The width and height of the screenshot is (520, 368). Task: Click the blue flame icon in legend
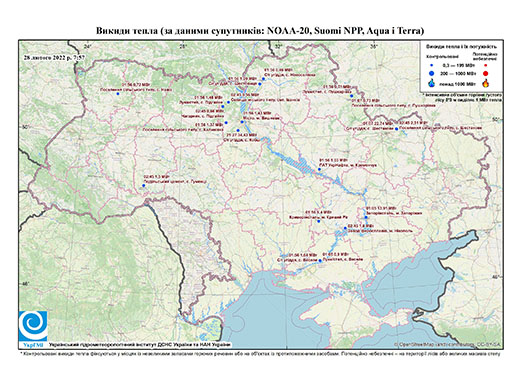(x=432, y=83)
